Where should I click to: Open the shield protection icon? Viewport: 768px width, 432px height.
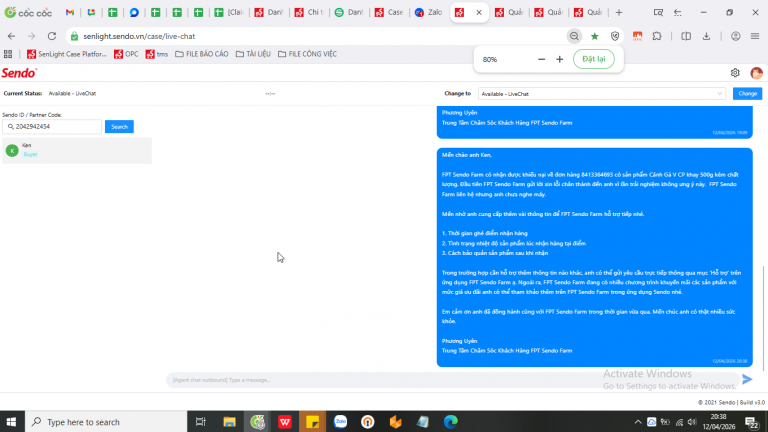(615, 36)
